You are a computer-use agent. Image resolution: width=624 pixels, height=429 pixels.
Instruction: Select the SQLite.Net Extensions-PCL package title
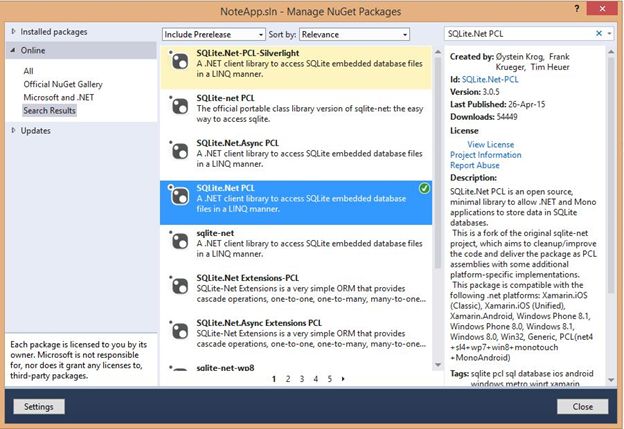click(x=247, y=278)
